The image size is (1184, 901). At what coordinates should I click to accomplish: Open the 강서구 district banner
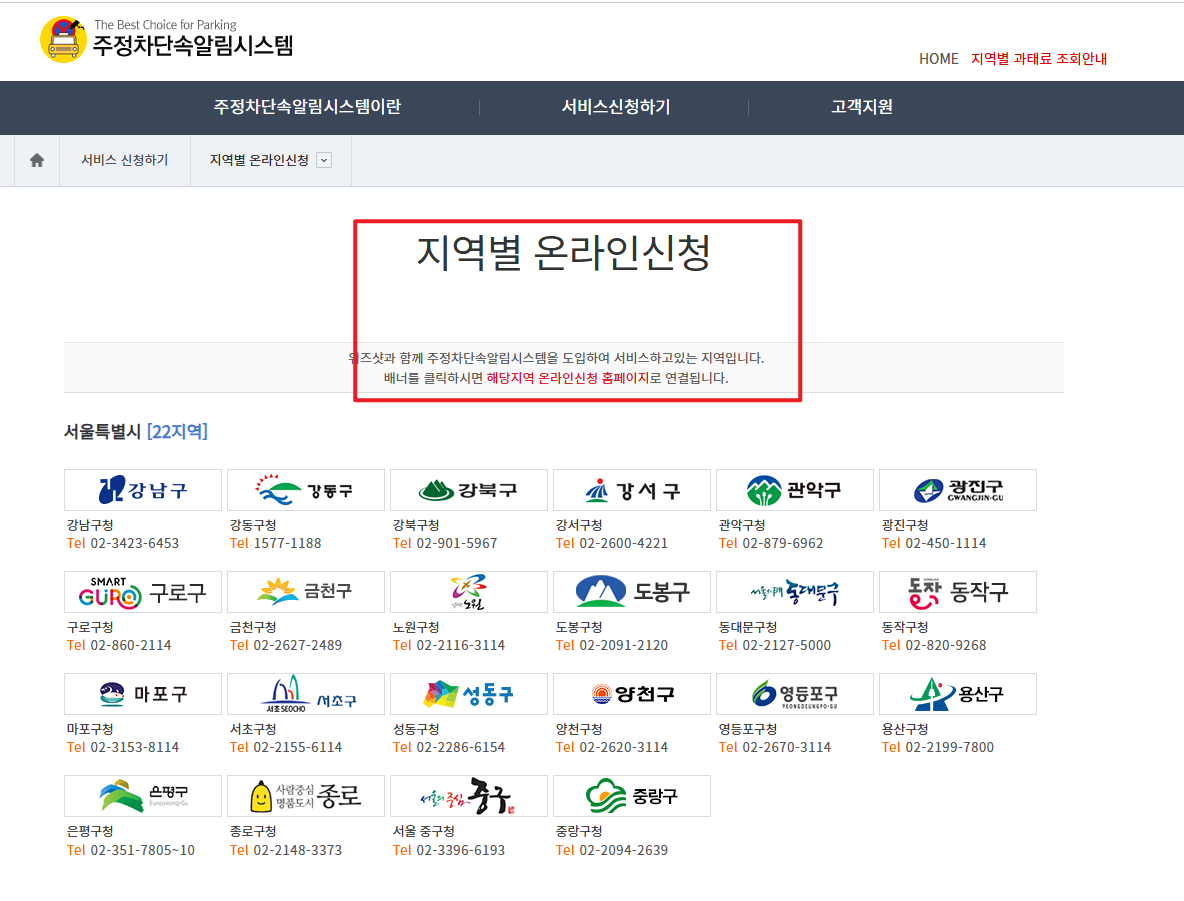[x=632, y=490]
